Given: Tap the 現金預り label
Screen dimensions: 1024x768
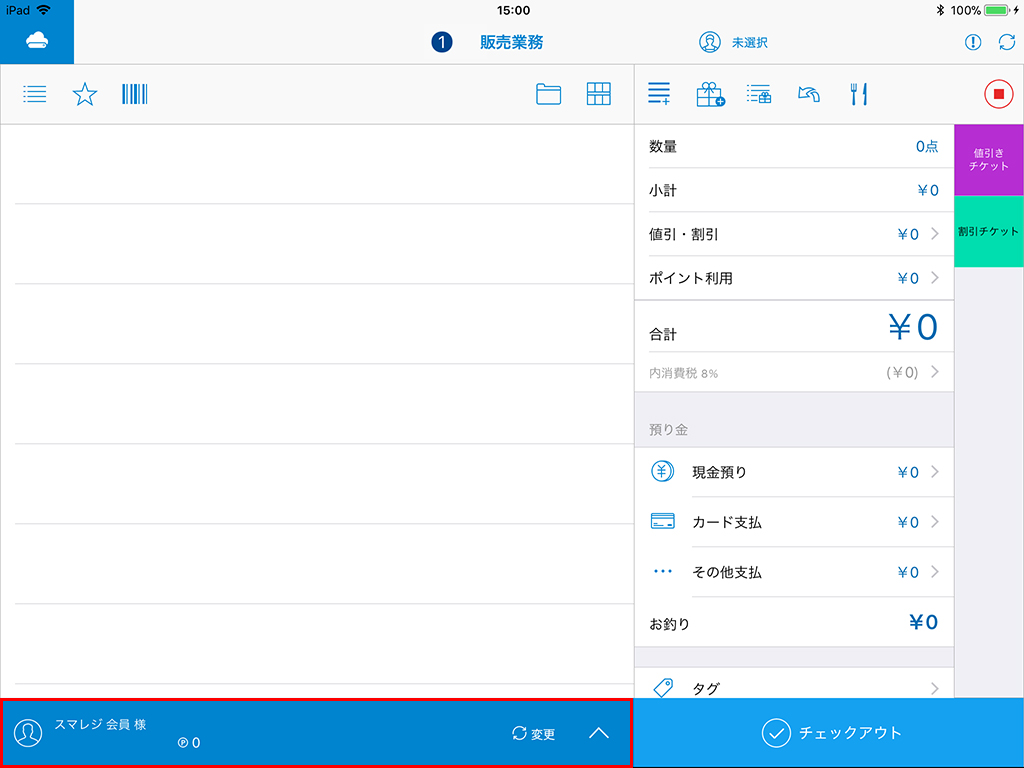Looking at the screenshot, I should pyautogui.click(x=719, y=472).
